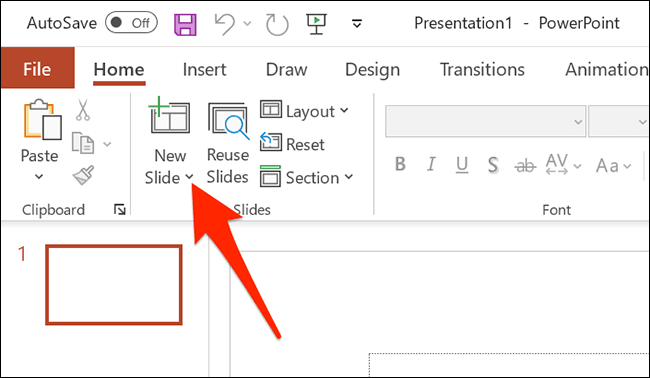The width and height of the screenshot is (650, 378).
Task: Open the Layout dropdown
Action: (x=305, y=111)
